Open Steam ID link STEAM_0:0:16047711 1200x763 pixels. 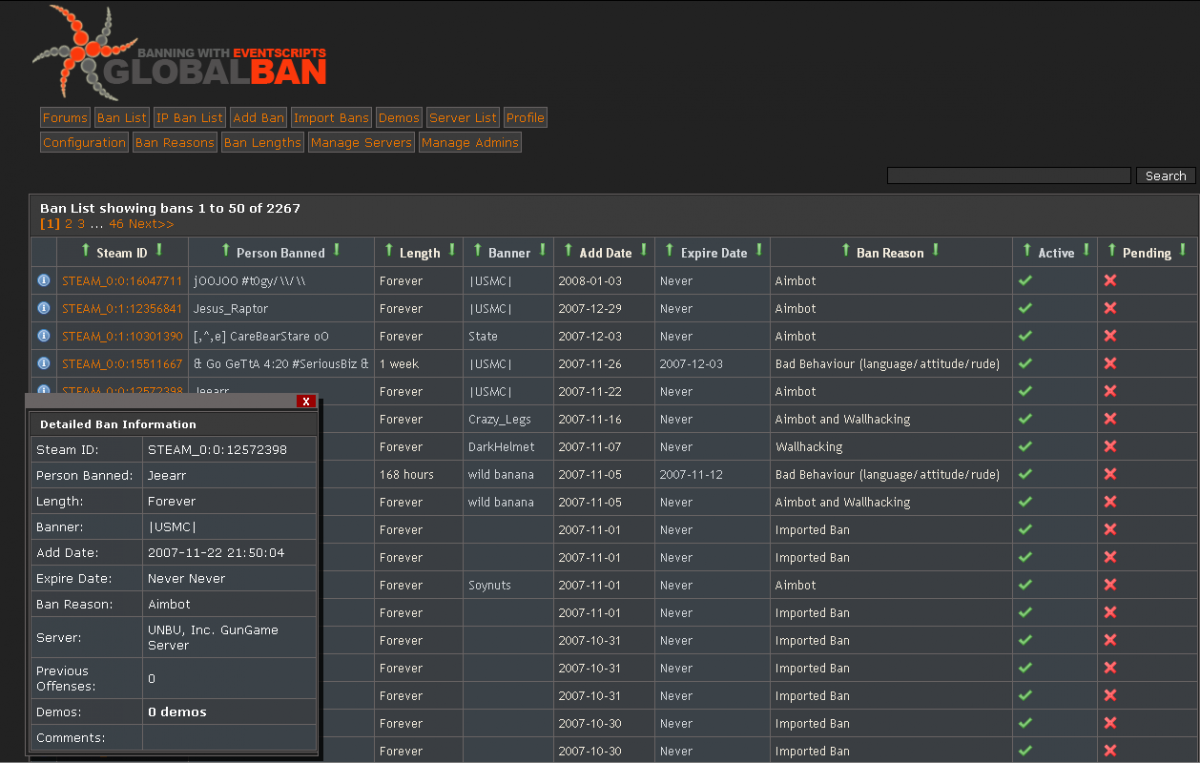click(122, 281)
